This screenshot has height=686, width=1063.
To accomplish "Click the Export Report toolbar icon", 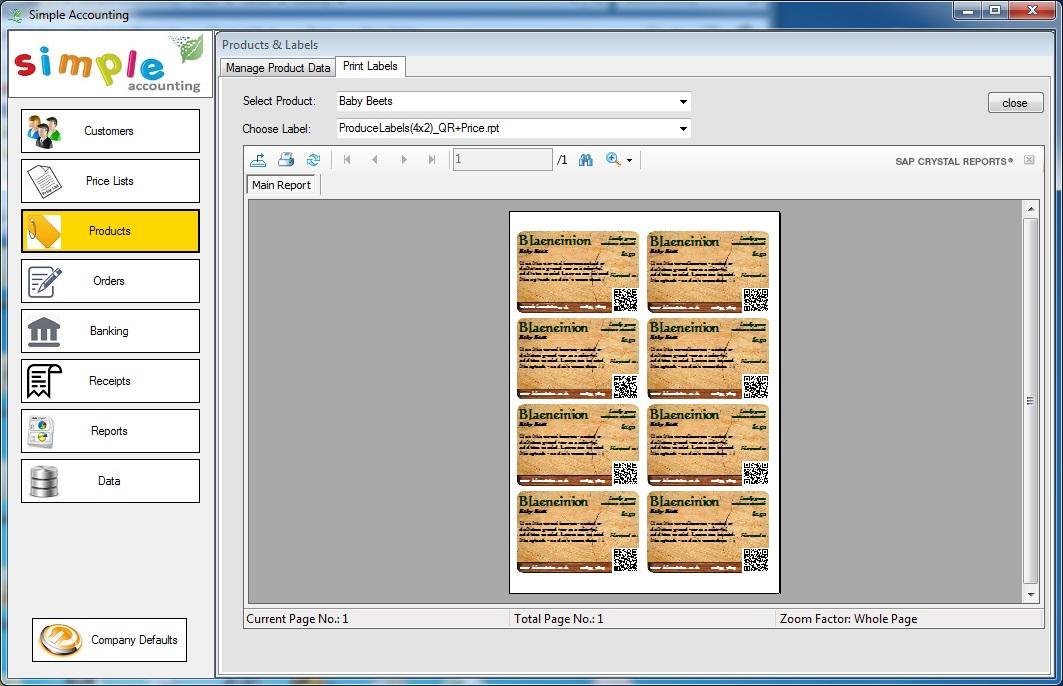I will point(258,160).
